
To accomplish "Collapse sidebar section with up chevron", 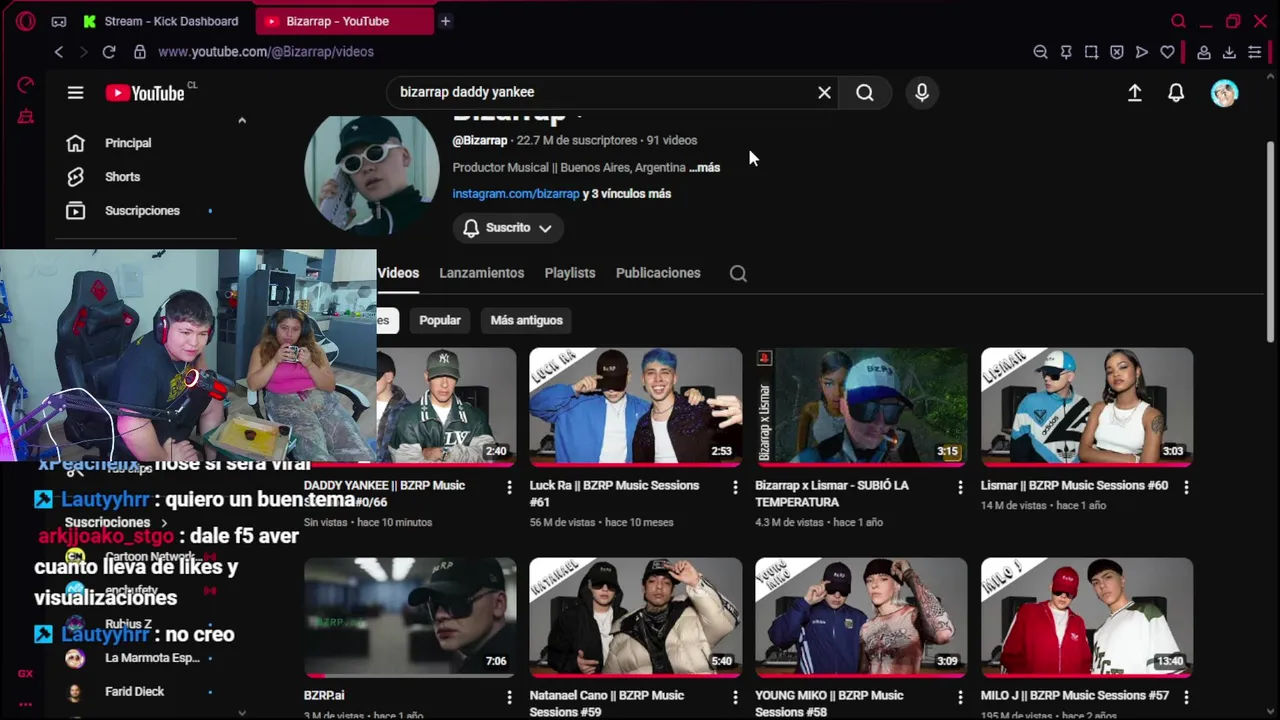I will coord(241,120).
